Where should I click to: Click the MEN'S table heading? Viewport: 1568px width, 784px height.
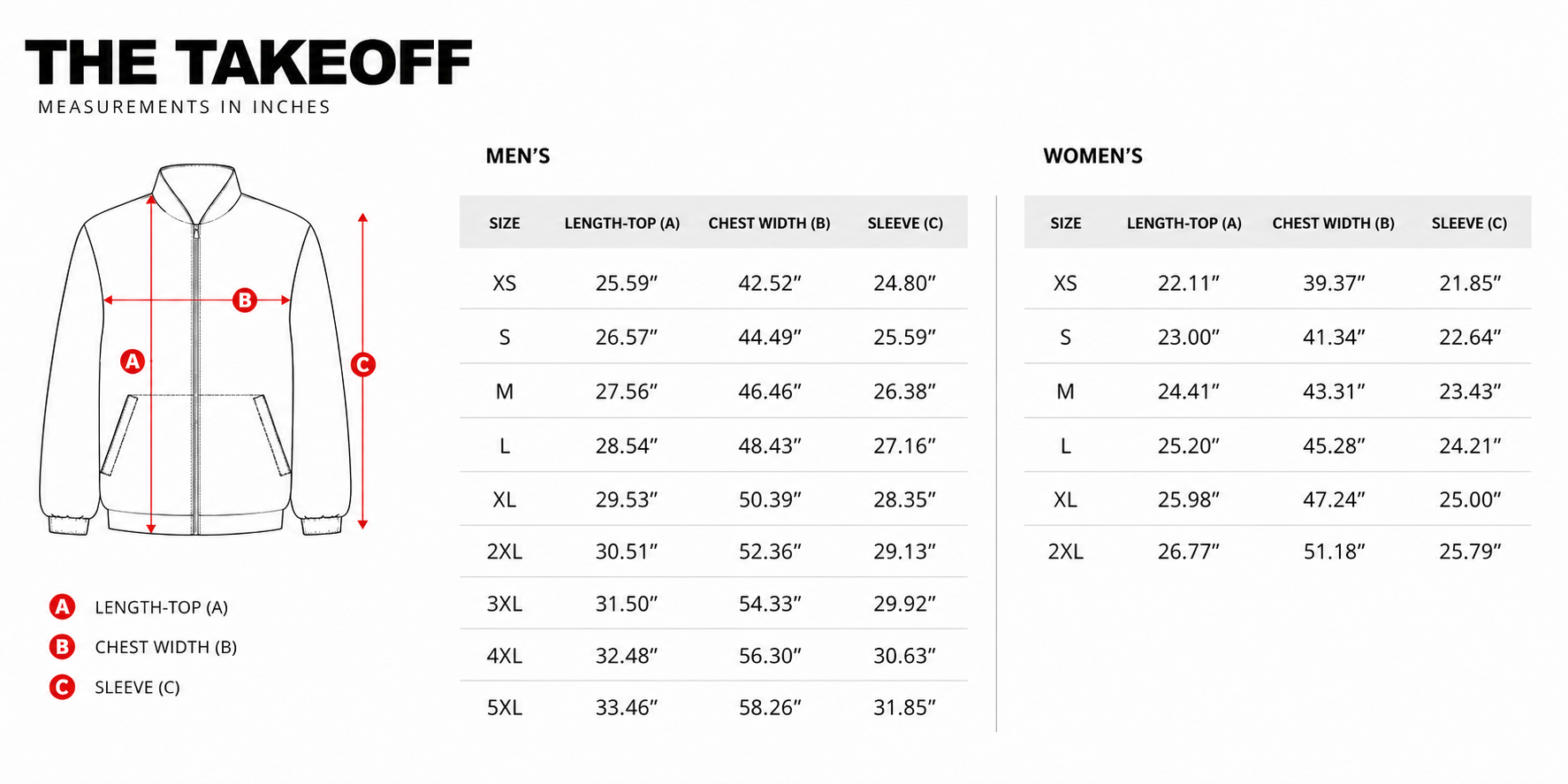pos(518,156)
